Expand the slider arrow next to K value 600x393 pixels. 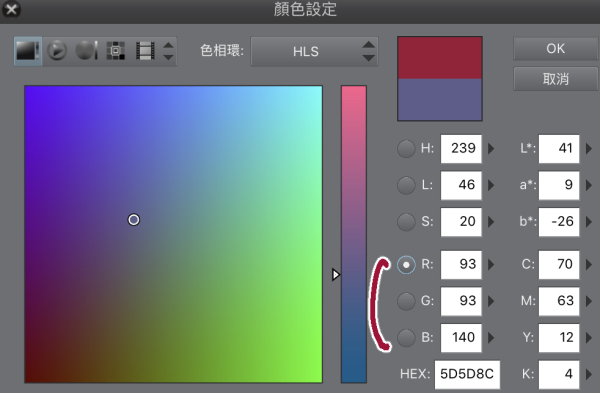[x=589, y=374]
